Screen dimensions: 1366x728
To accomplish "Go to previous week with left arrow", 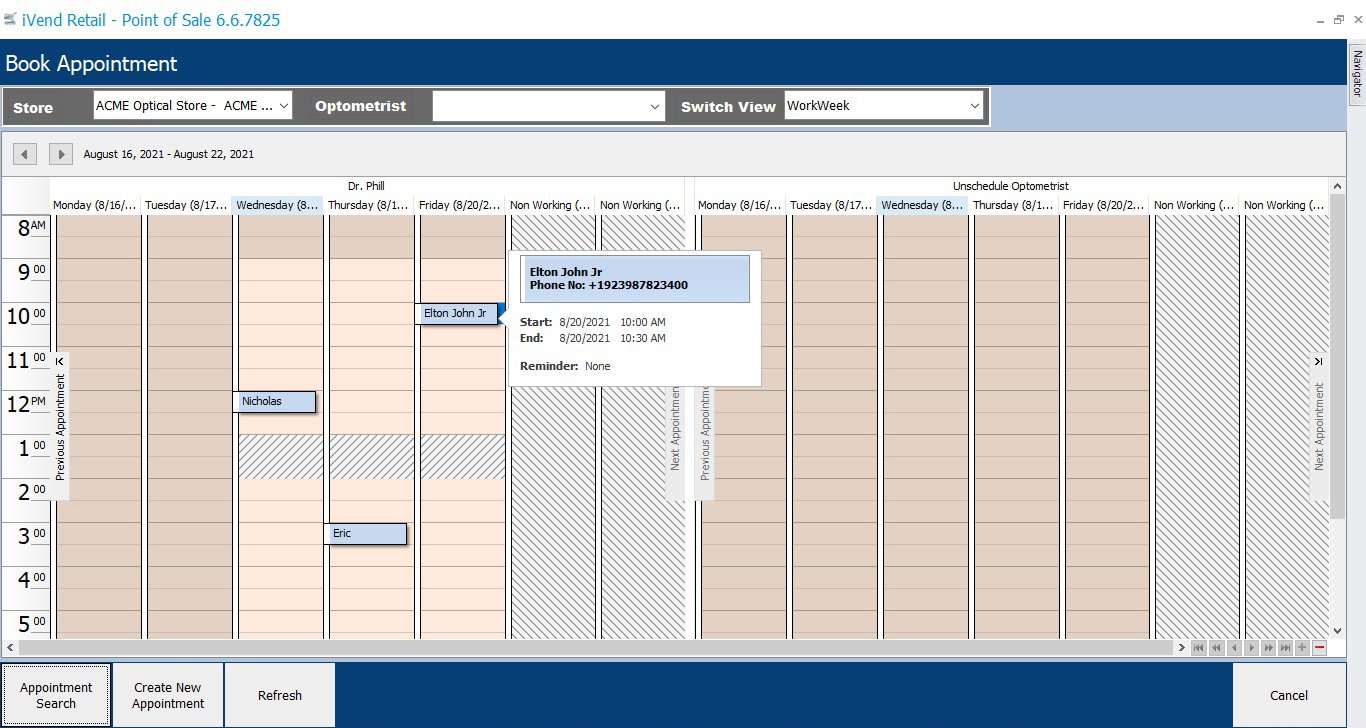I will (x=25, y=154).
